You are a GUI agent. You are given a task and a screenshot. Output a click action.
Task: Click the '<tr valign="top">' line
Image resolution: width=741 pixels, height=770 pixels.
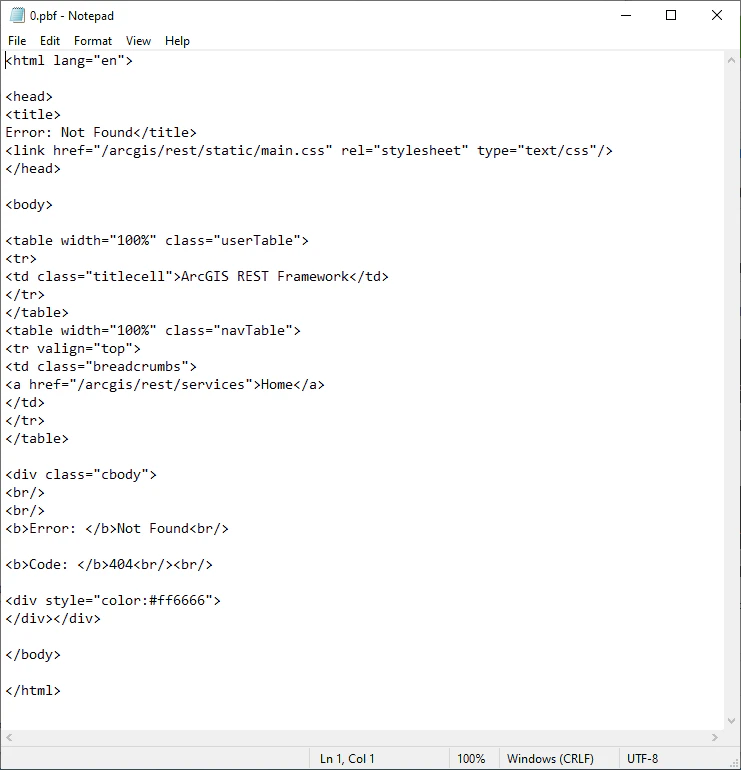(73, 349)
